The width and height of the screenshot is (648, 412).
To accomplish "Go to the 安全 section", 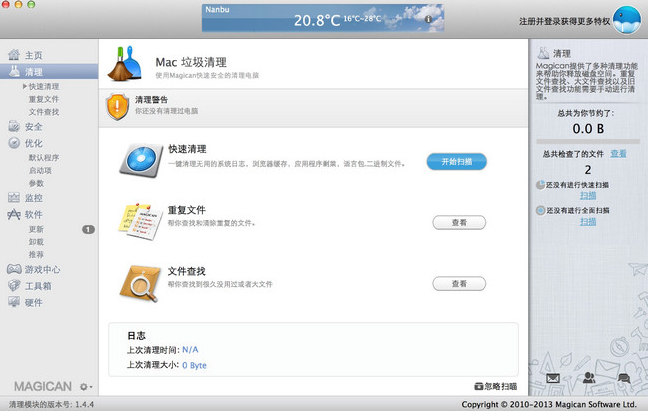I will (x=33, y=127).
